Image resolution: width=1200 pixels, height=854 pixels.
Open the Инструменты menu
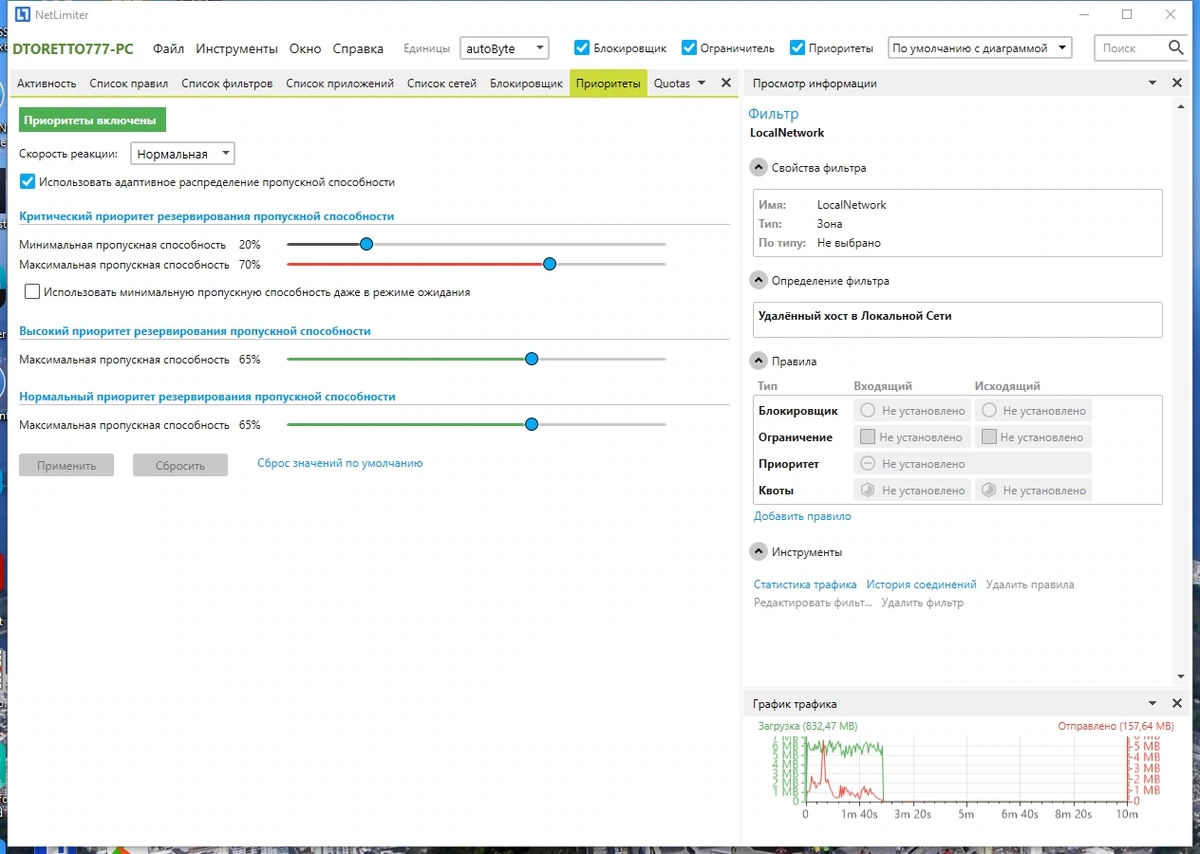(x=236, y=48)
